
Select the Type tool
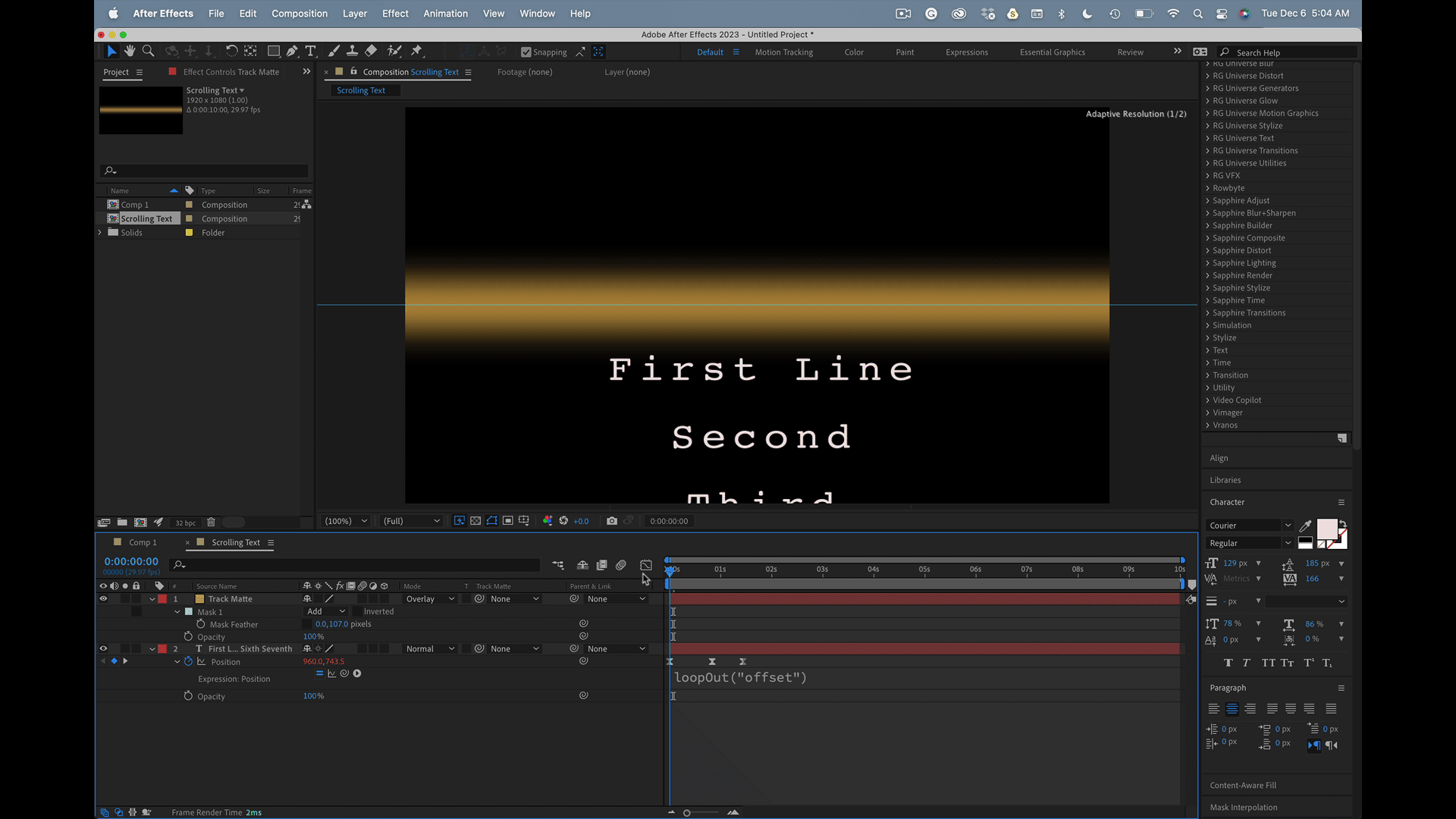[x=311, y=51]
